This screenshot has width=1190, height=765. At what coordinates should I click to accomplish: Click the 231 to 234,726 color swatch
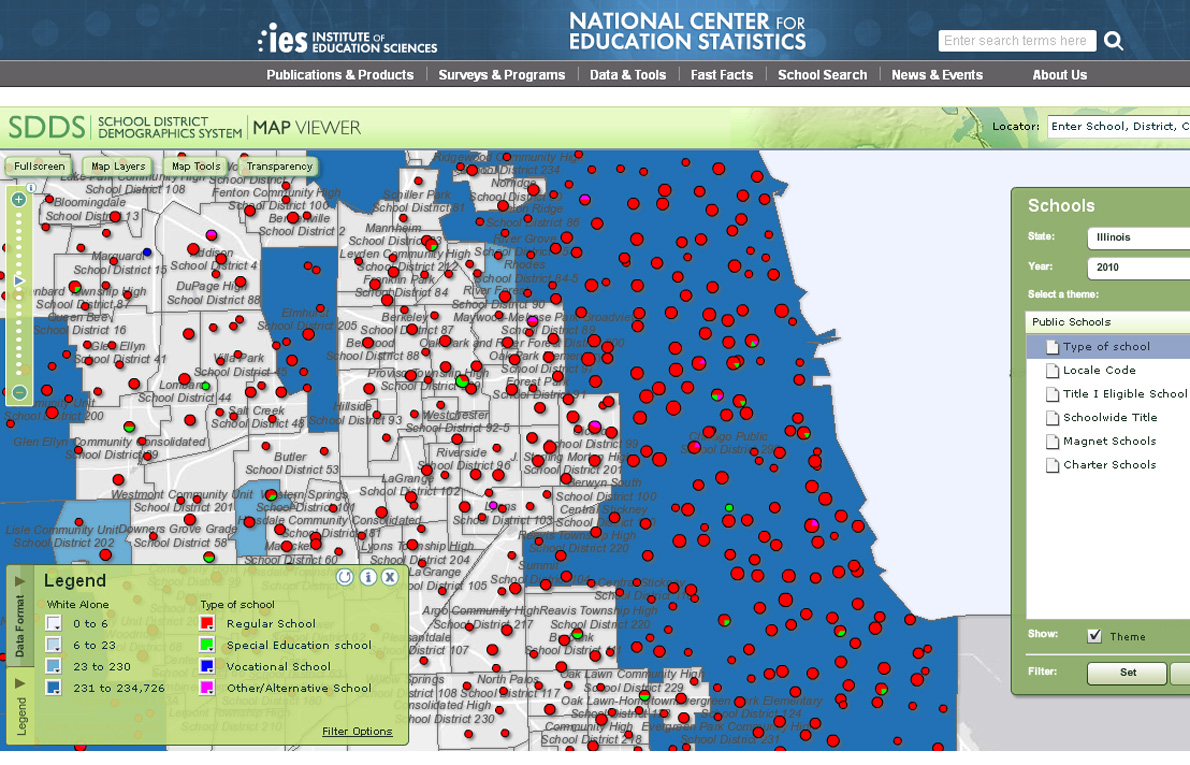pyautogui.click(x=53, y=688)
